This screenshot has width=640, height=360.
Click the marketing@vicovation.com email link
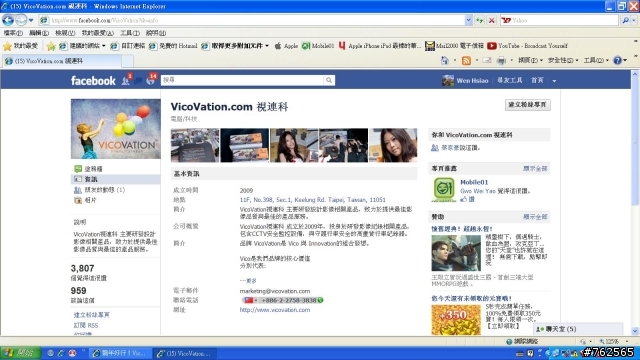point(275,291)
